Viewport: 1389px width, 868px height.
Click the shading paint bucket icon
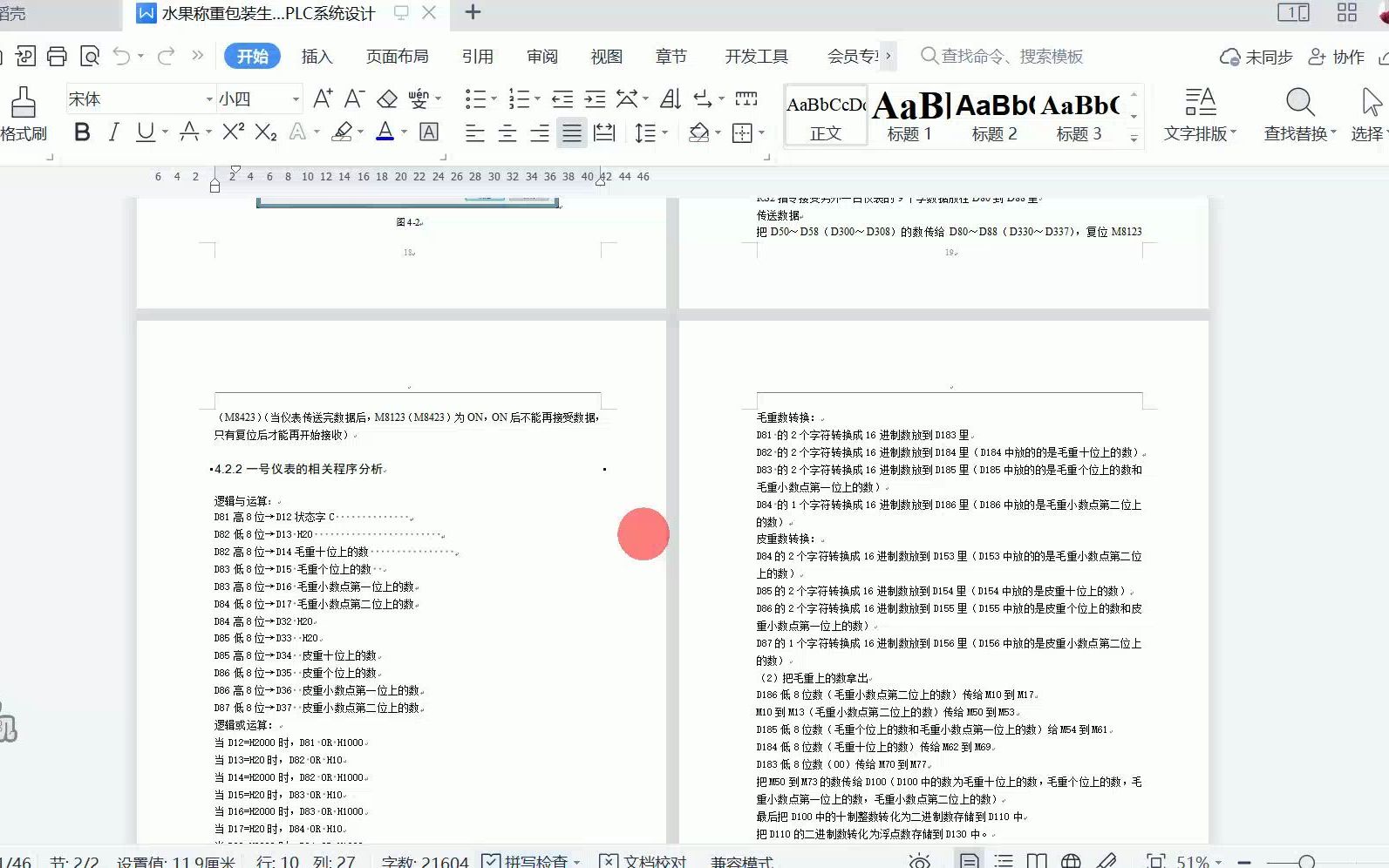[x=698, y=132]
